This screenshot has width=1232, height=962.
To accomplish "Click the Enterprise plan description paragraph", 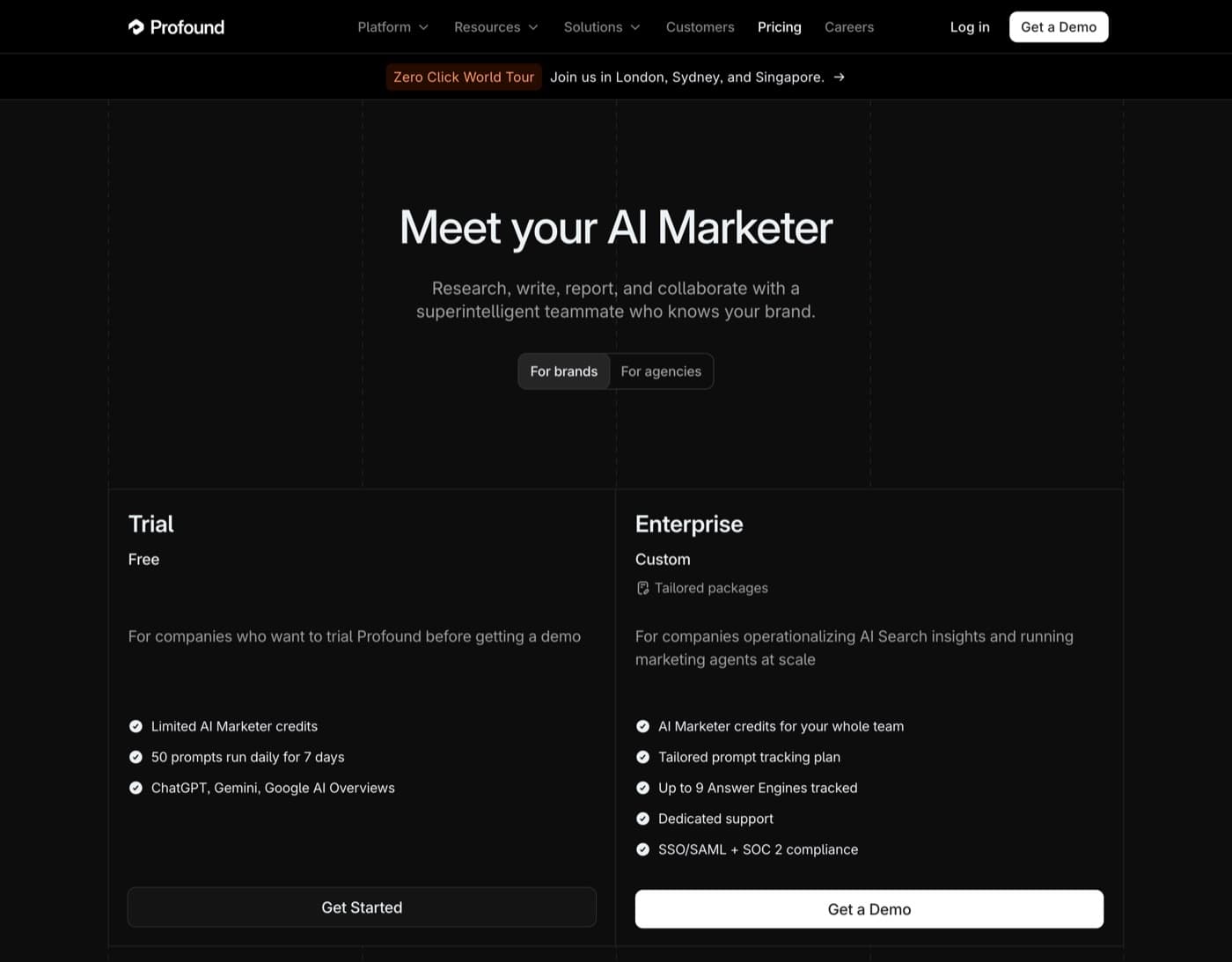I will tap(854, 648).
